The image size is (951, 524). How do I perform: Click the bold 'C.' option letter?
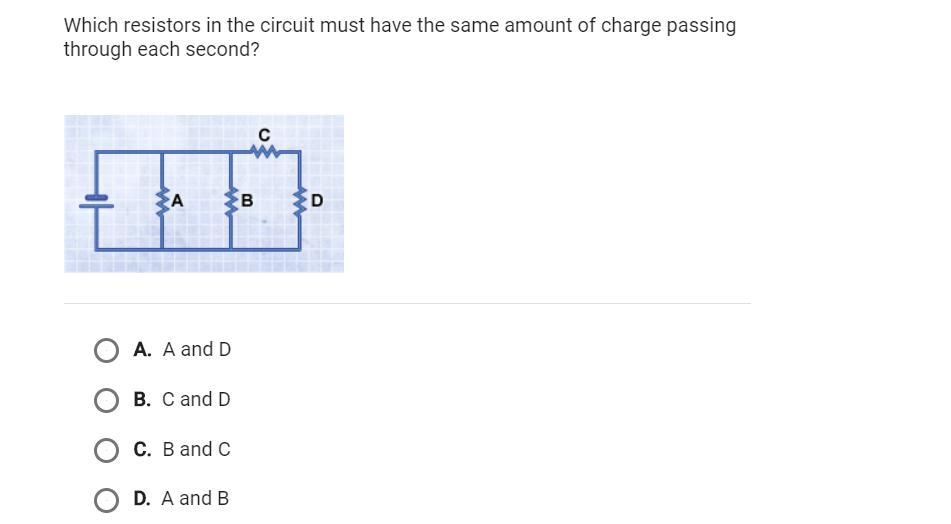(x=142, y=450)
